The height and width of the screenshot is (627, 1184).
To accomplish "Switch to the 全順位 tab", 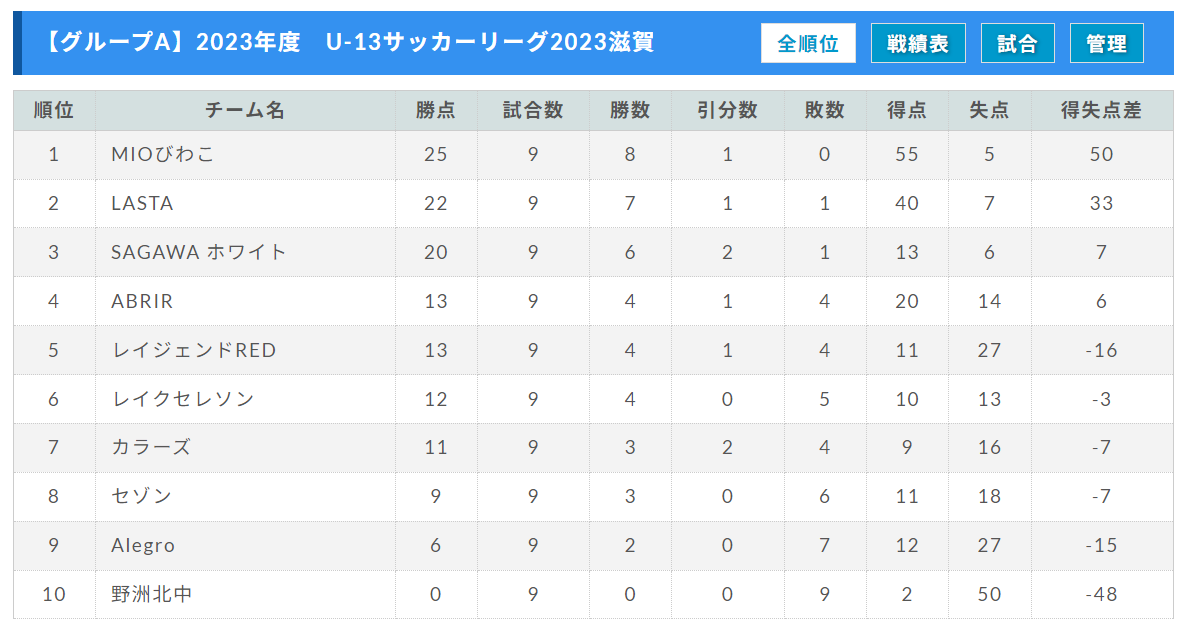I will tap(808, 44).
